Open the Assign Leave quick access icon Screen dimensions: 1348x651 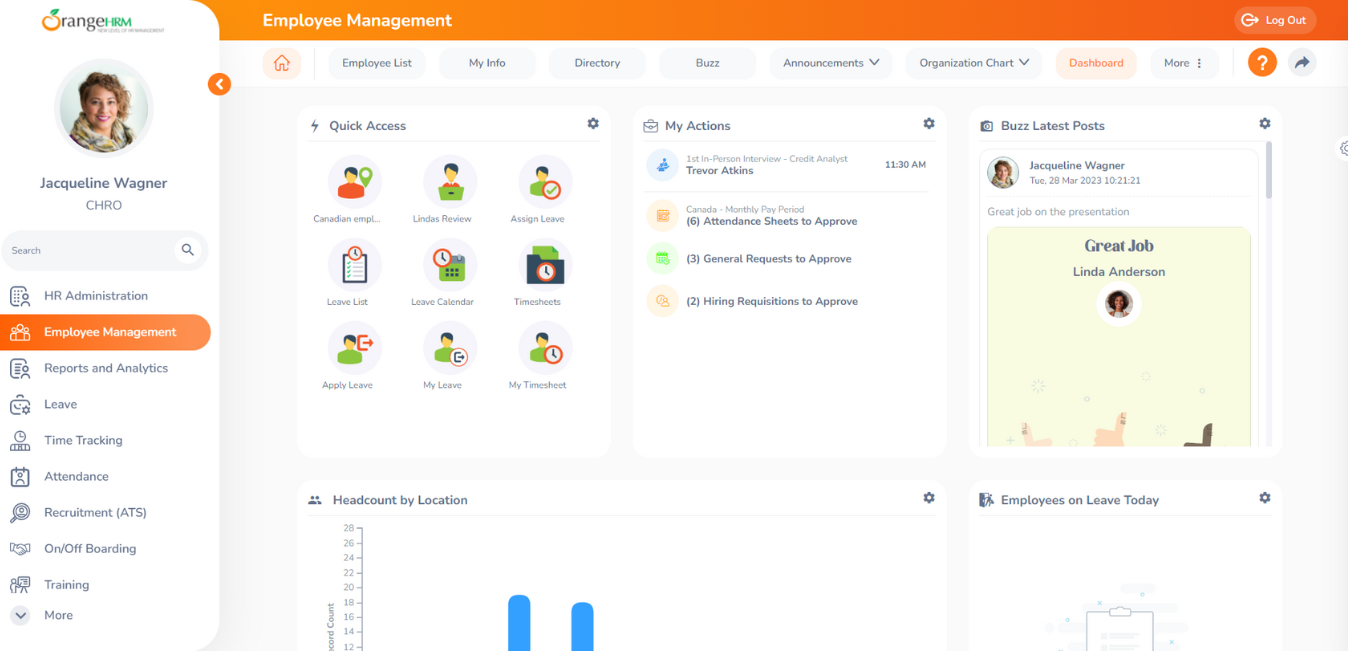pyautogui.click(x=545, y=180)
